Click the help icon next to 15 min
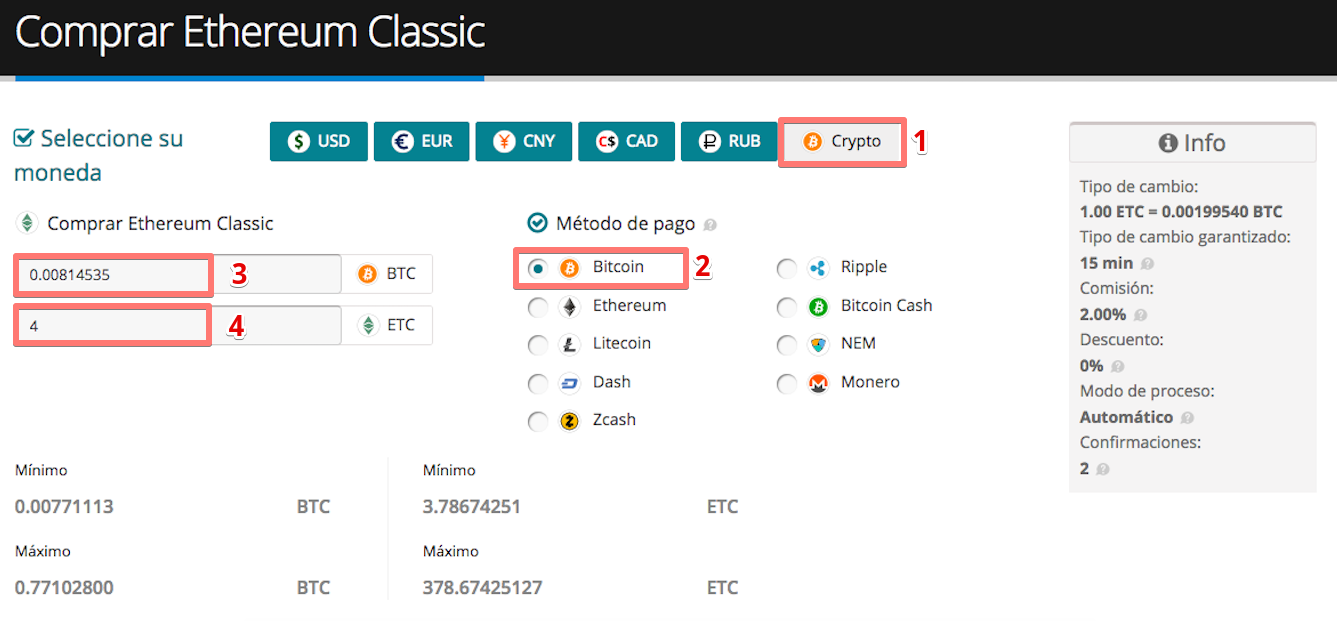This screenshot has height=621, width=1337. pos(1147,264)
